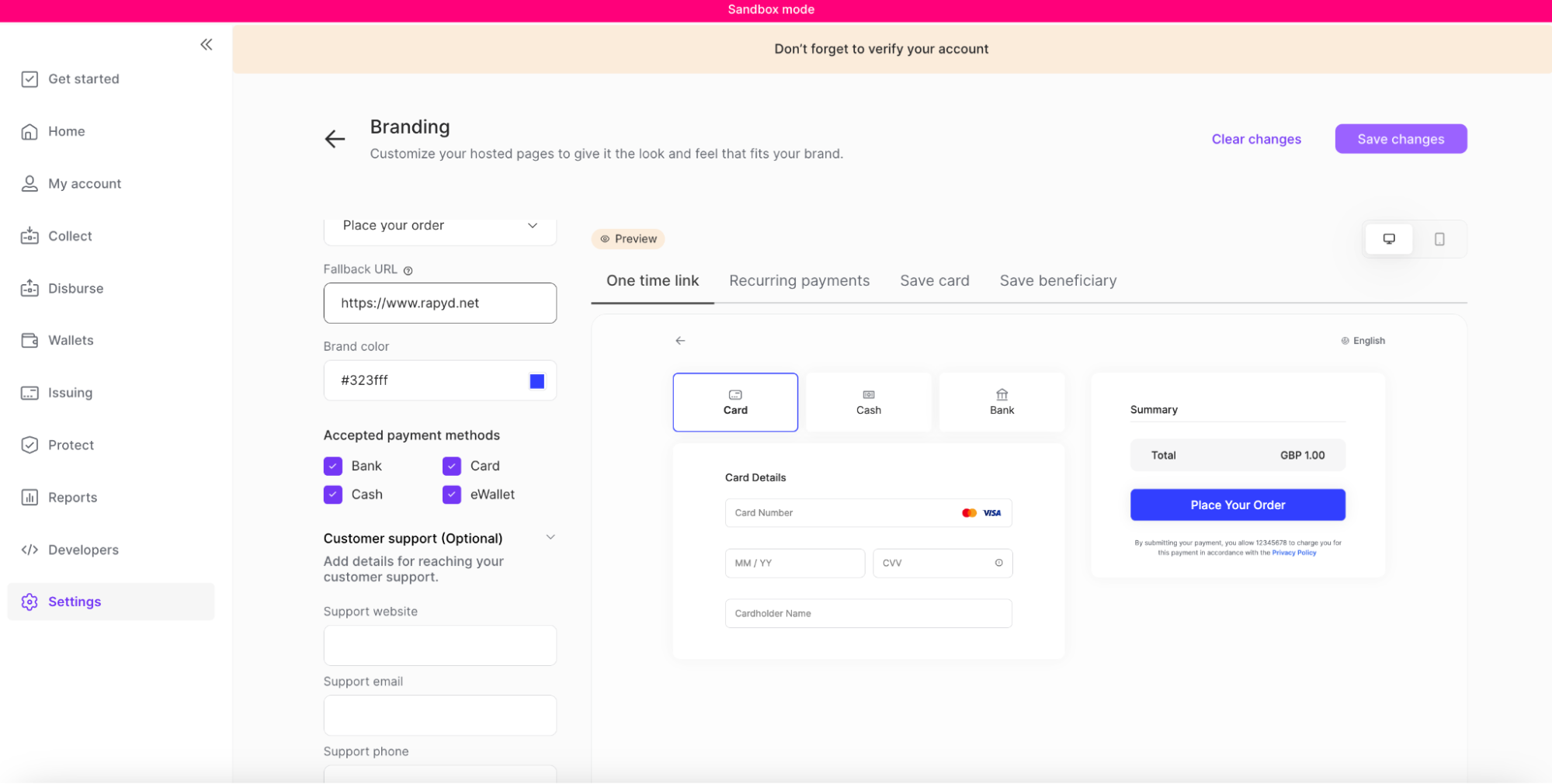Click the Save changes button
Image resolution: width=1552 pixels, height=784 pixels.
[1400, 139]
